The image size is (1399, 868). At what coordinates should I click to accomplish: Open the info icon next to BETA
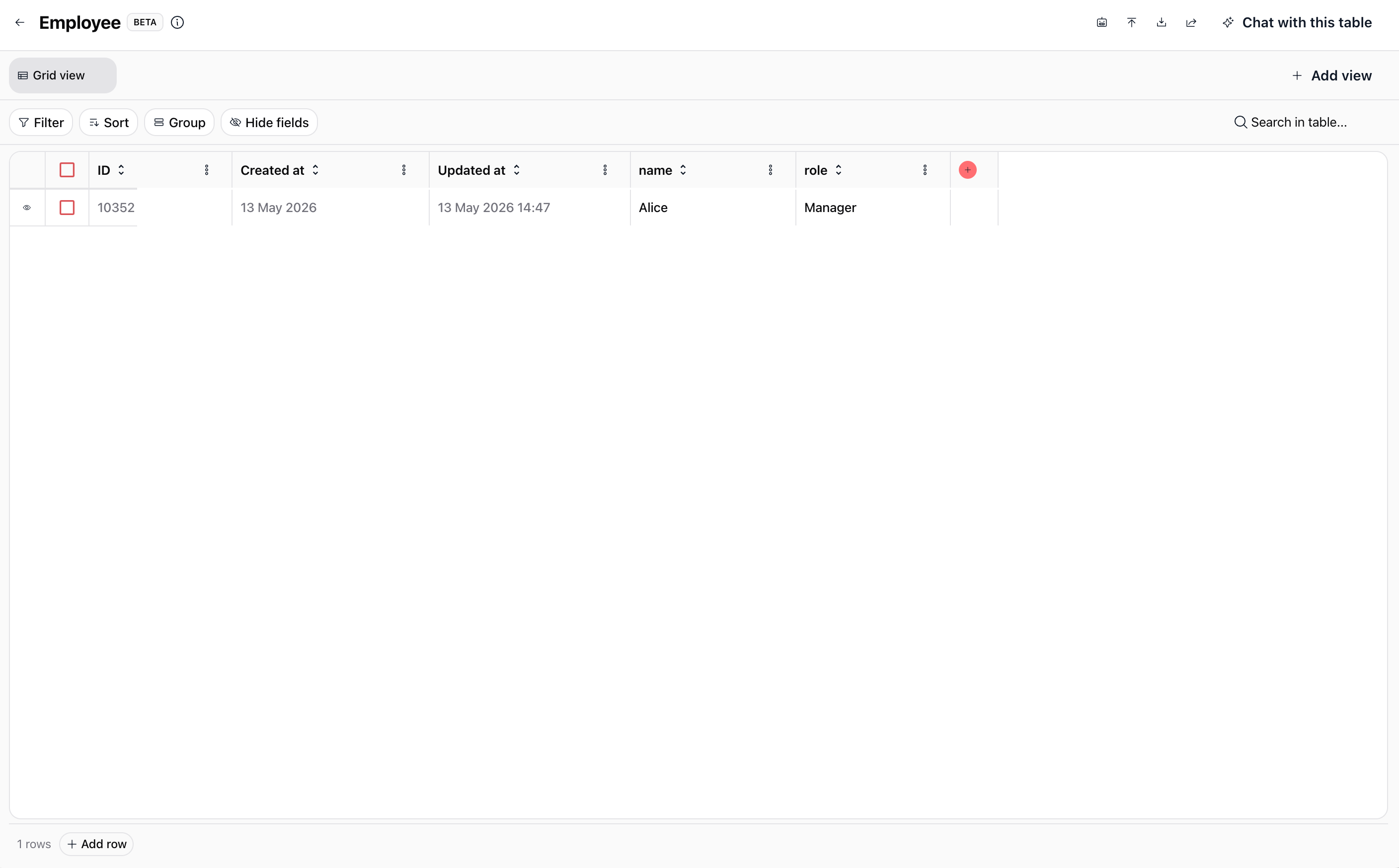coord(177,22)
